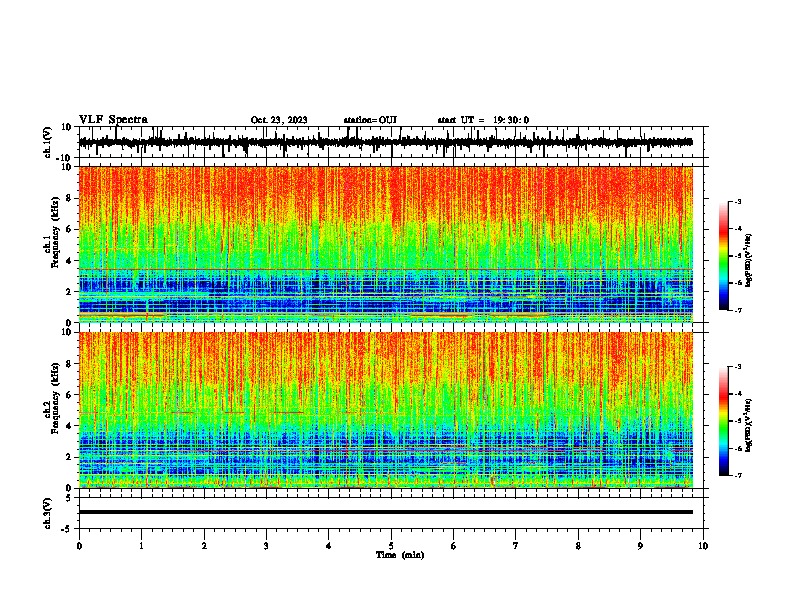Click the 10 tick on the time axis

703,546
